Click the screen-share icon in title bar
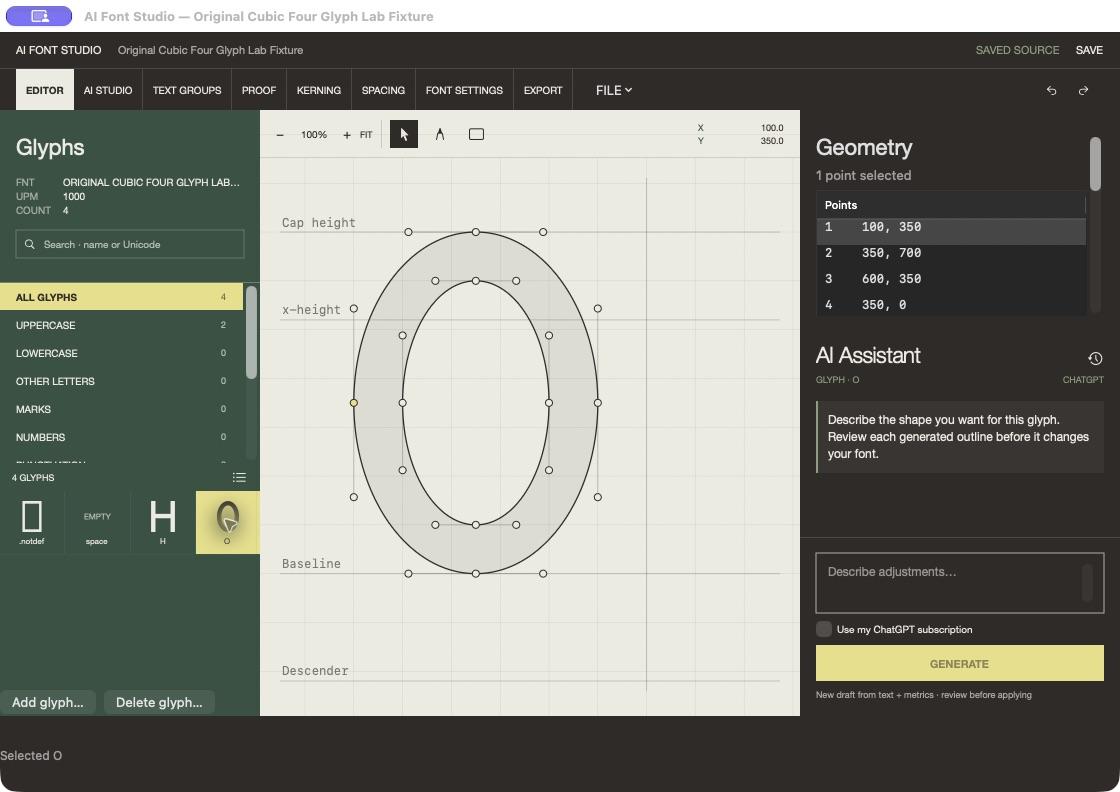Viewport: 1120px width, 792px height. (39, 16)
